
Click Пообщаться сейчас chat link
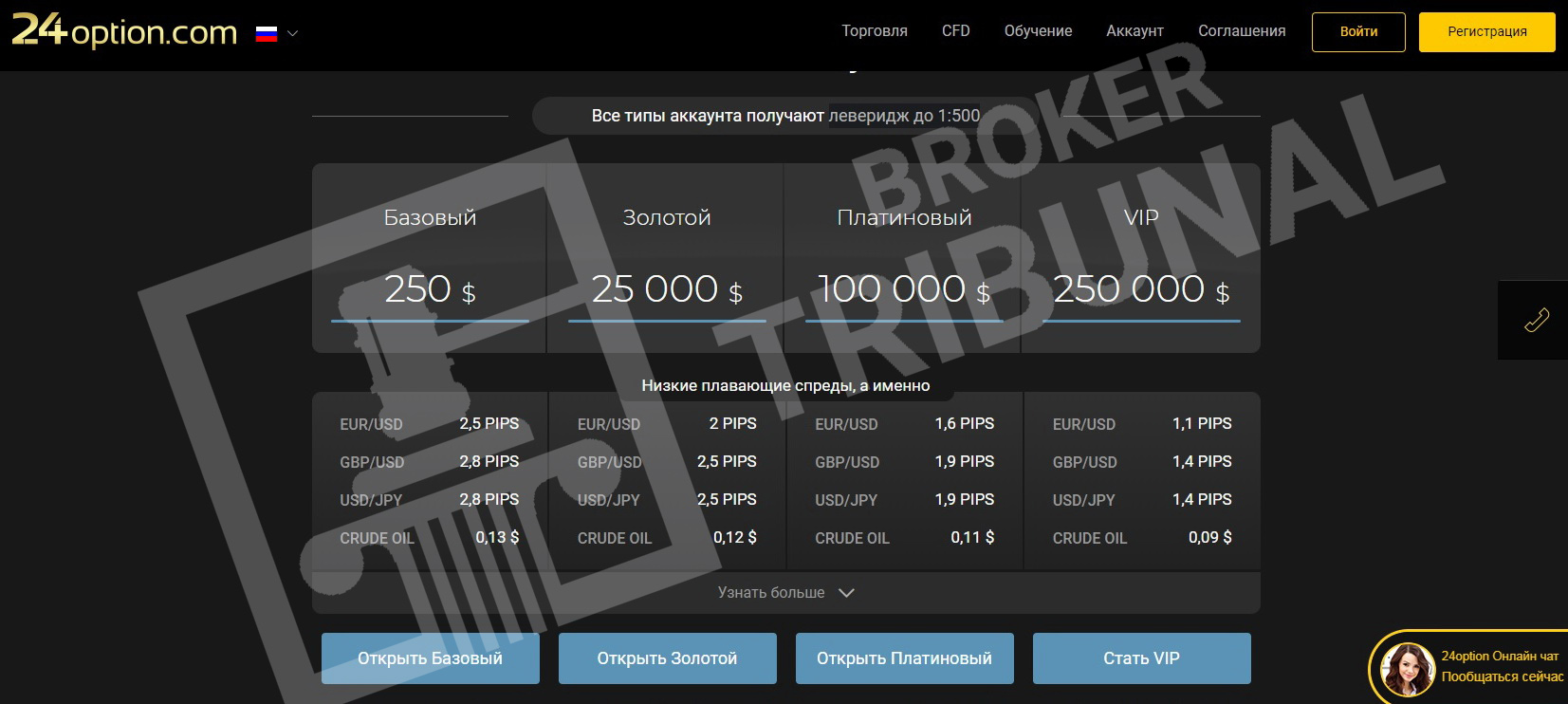(x=1503, y=676)
